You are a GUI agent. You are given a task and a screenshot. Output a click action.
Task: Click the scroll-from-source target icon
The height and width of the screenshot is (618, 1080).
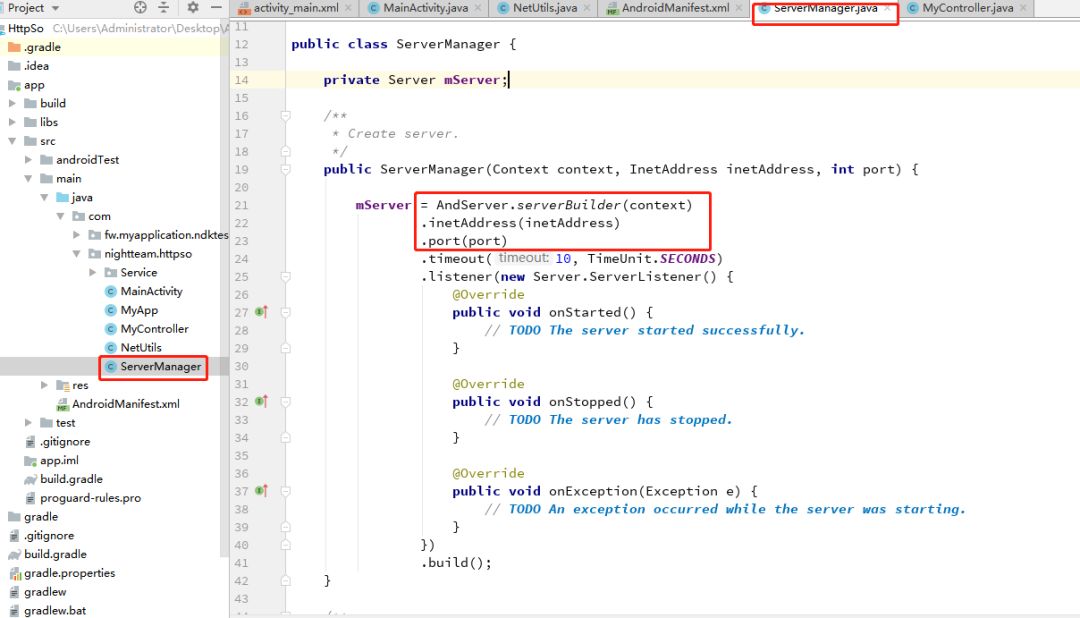pos(141,8)
